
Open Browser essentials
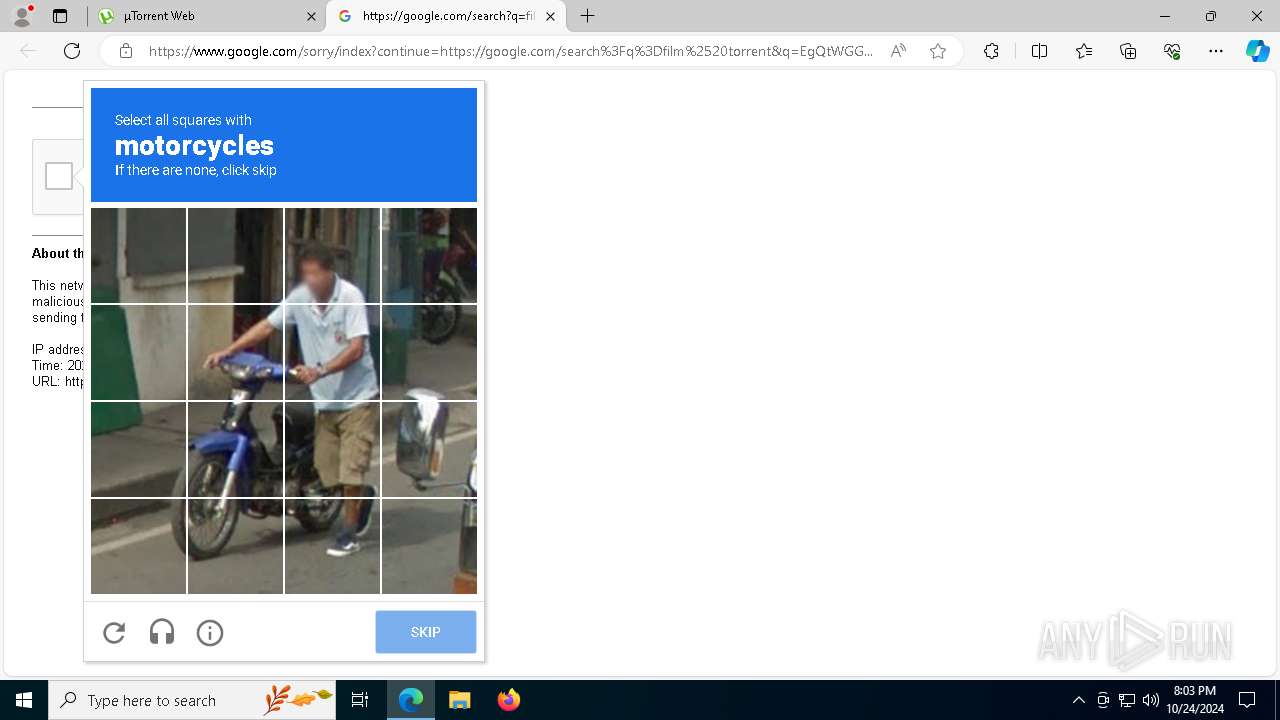(x=1172, y=51)
